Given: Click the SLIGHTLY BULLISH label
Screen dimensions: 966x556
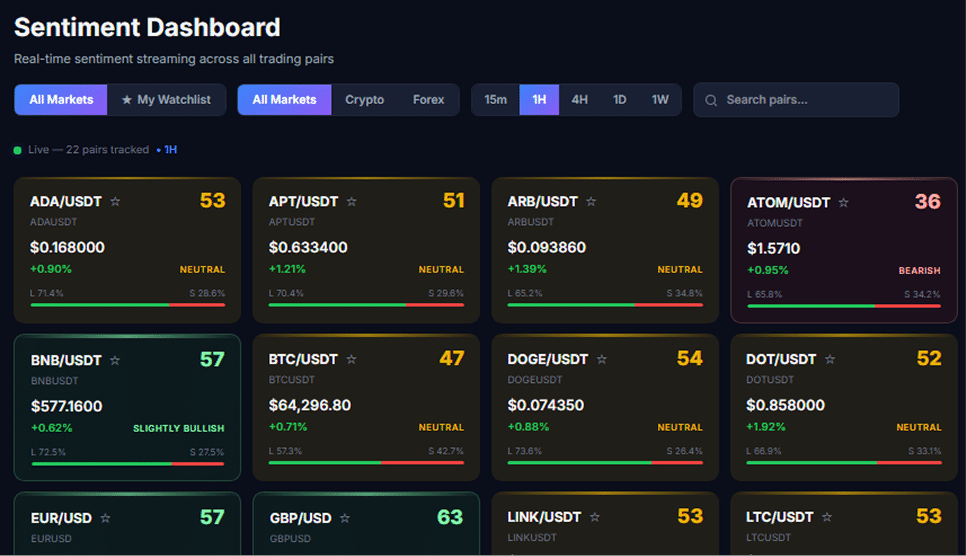Looking at the screenshot, I should coord(179,428).
